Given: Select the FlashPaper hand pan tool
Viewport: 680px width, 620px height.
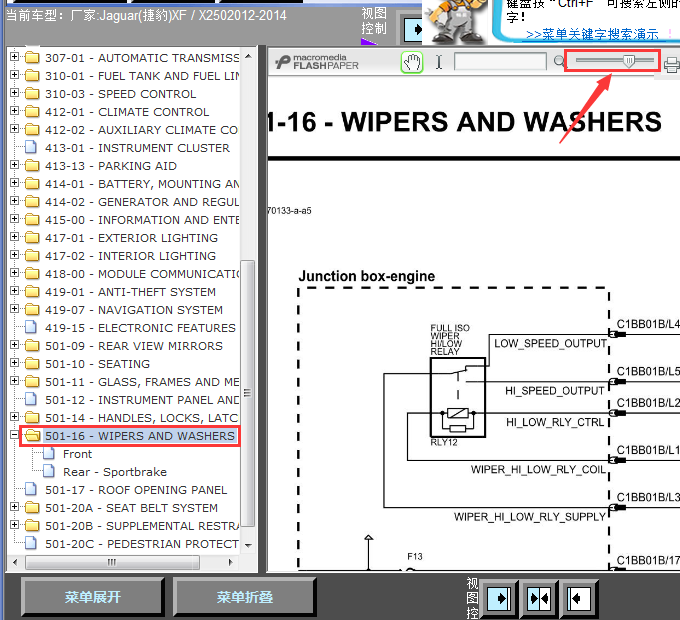Looking at the screenshot, I should click(x=412, y=62).
